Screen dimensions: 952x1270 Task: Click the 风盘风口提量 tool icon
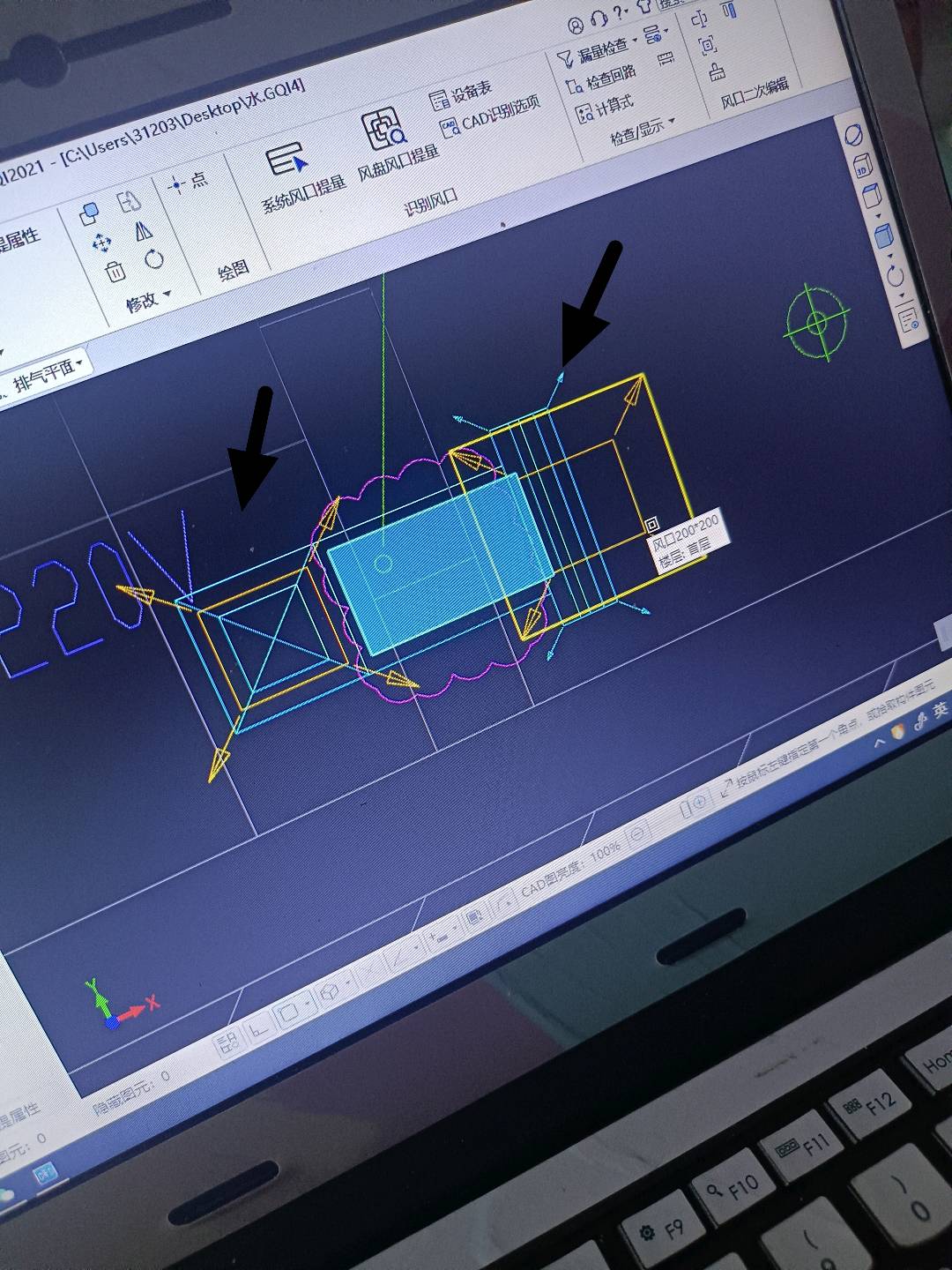tap(384, 130)
